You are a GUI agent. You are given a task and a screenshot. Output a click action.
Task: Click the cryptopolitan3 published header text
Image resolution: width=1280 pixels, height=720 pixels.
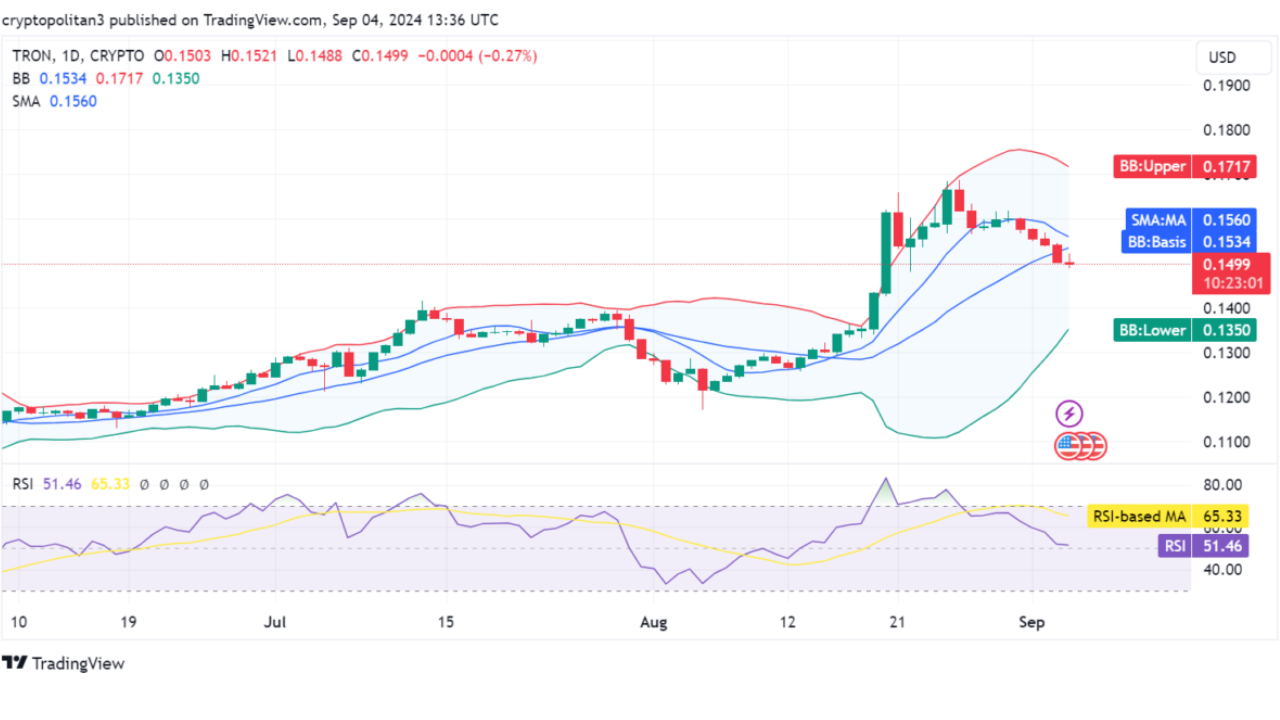250,20
